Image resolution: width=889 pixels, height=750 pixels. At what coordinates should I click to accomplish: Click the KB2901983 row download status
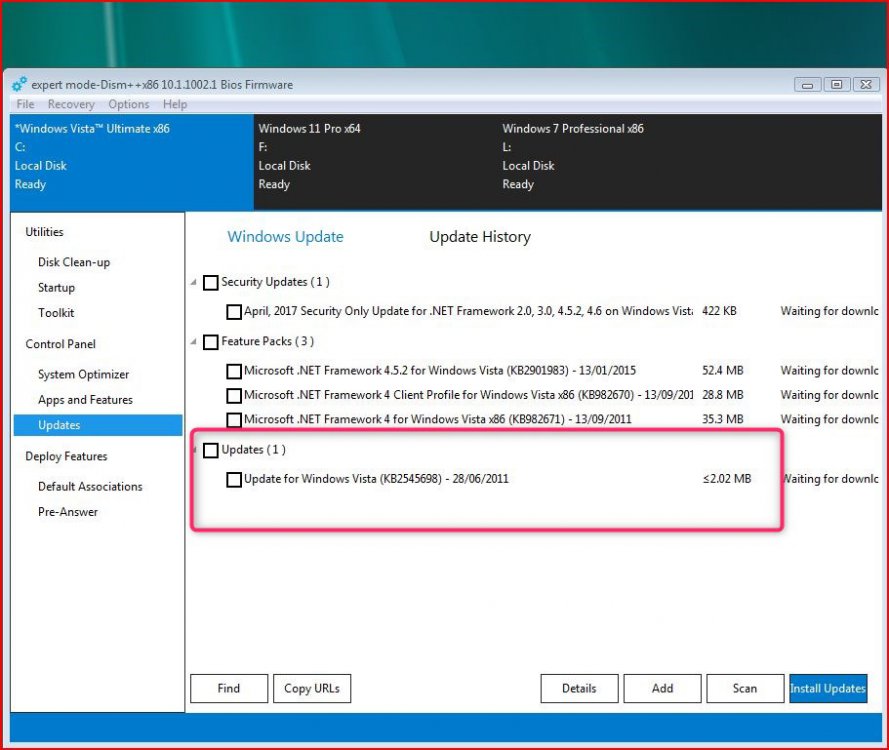829,370
